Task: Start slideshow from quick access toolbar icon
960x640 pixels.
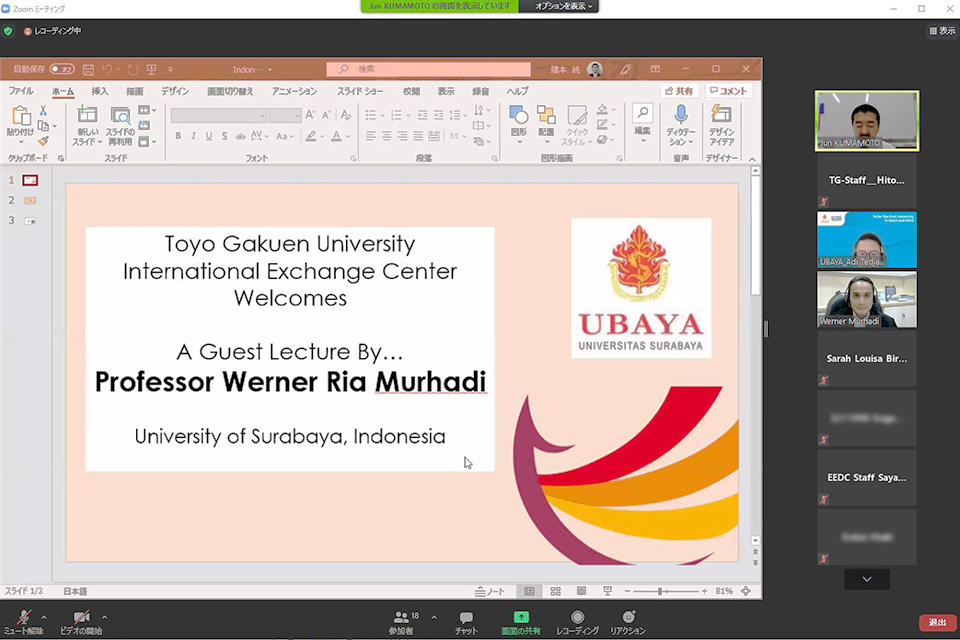Action: [152, 69]
